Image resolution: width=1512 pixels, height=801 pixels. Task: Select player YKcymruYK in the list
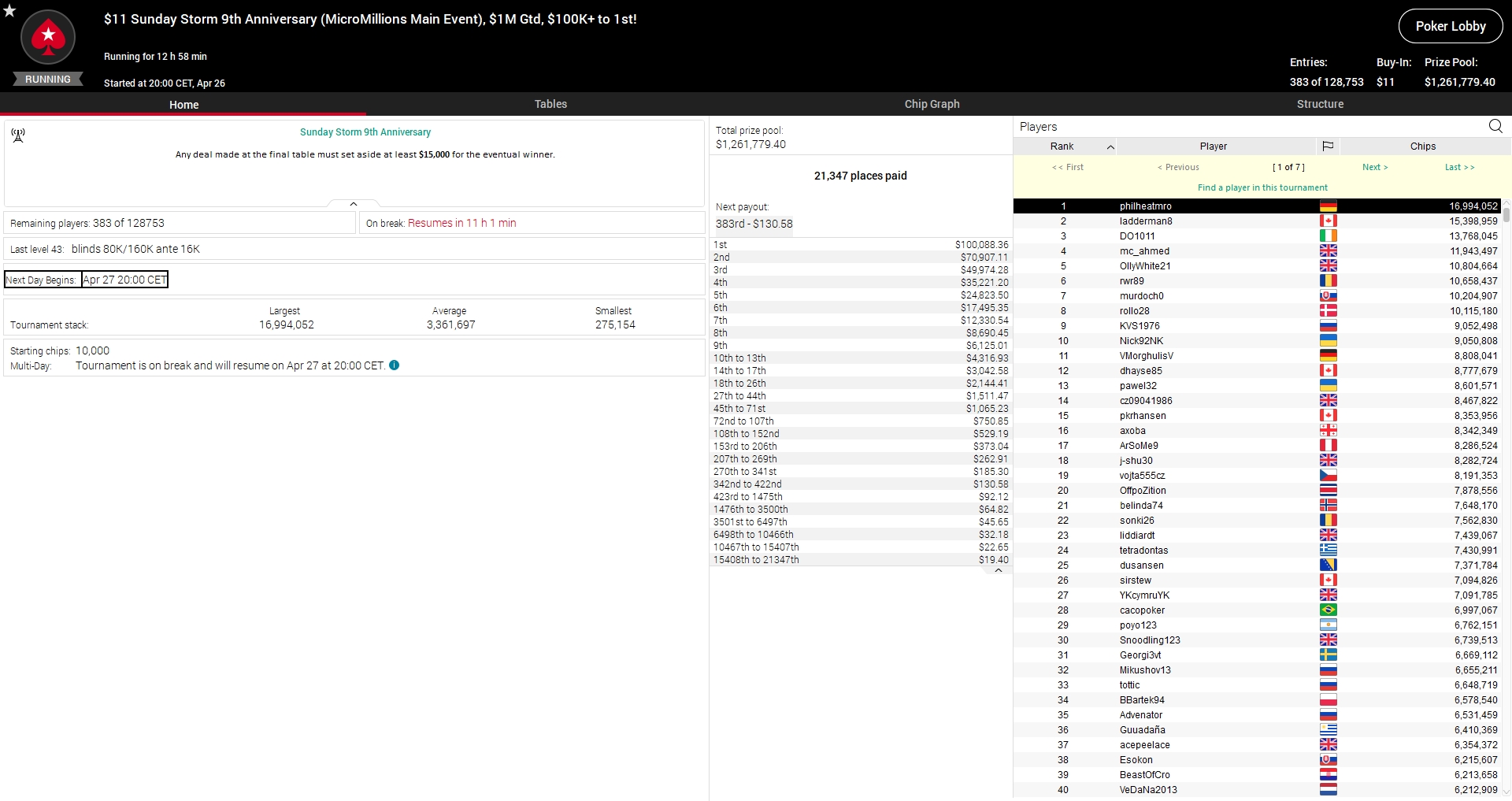1257,595
